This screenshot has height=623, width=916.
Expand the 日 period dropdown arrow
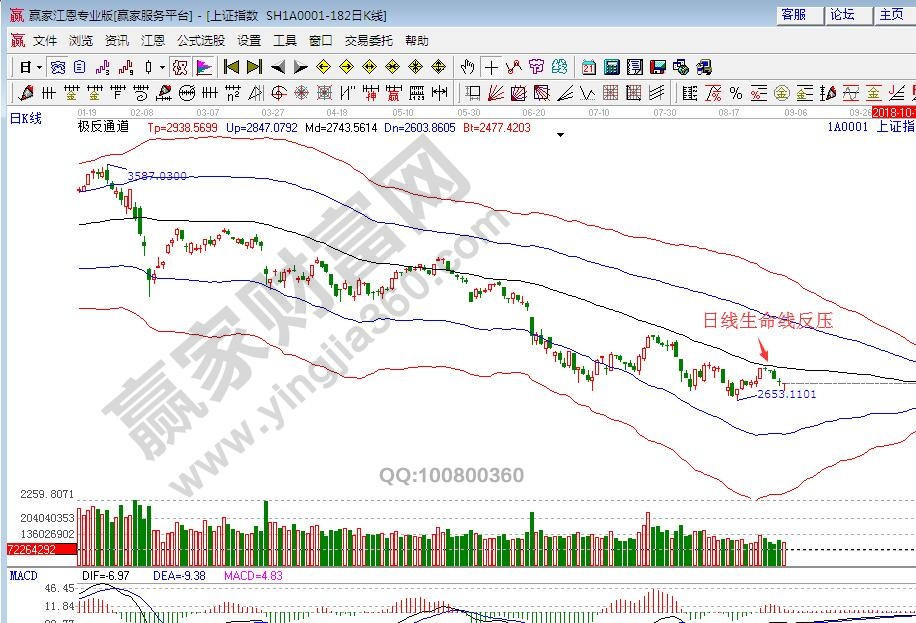[39, 67]
